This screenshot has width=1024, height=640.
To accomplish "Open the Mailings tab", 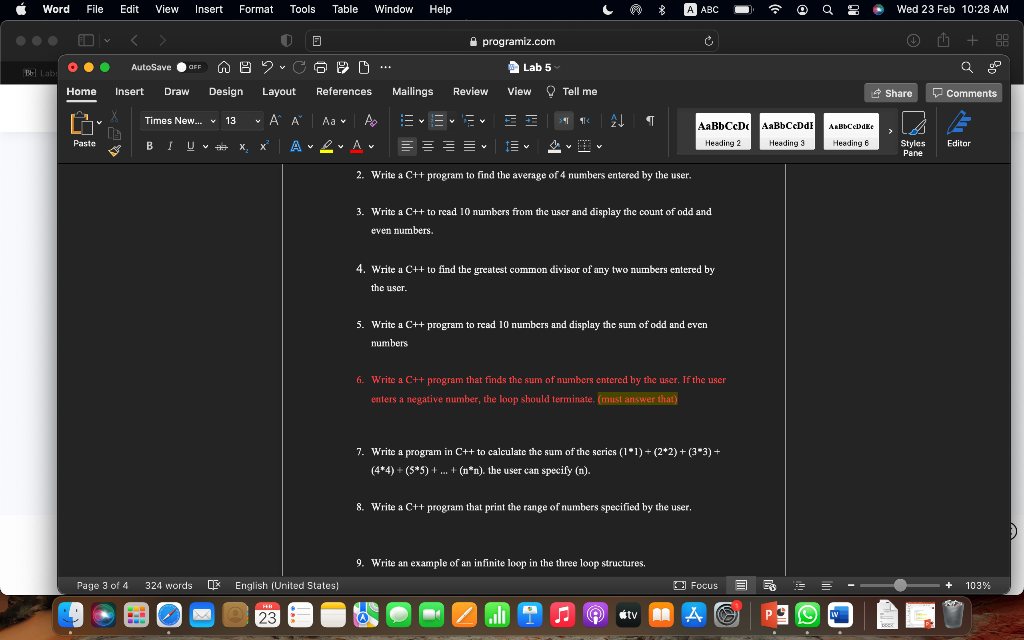I will click(412, 91).
